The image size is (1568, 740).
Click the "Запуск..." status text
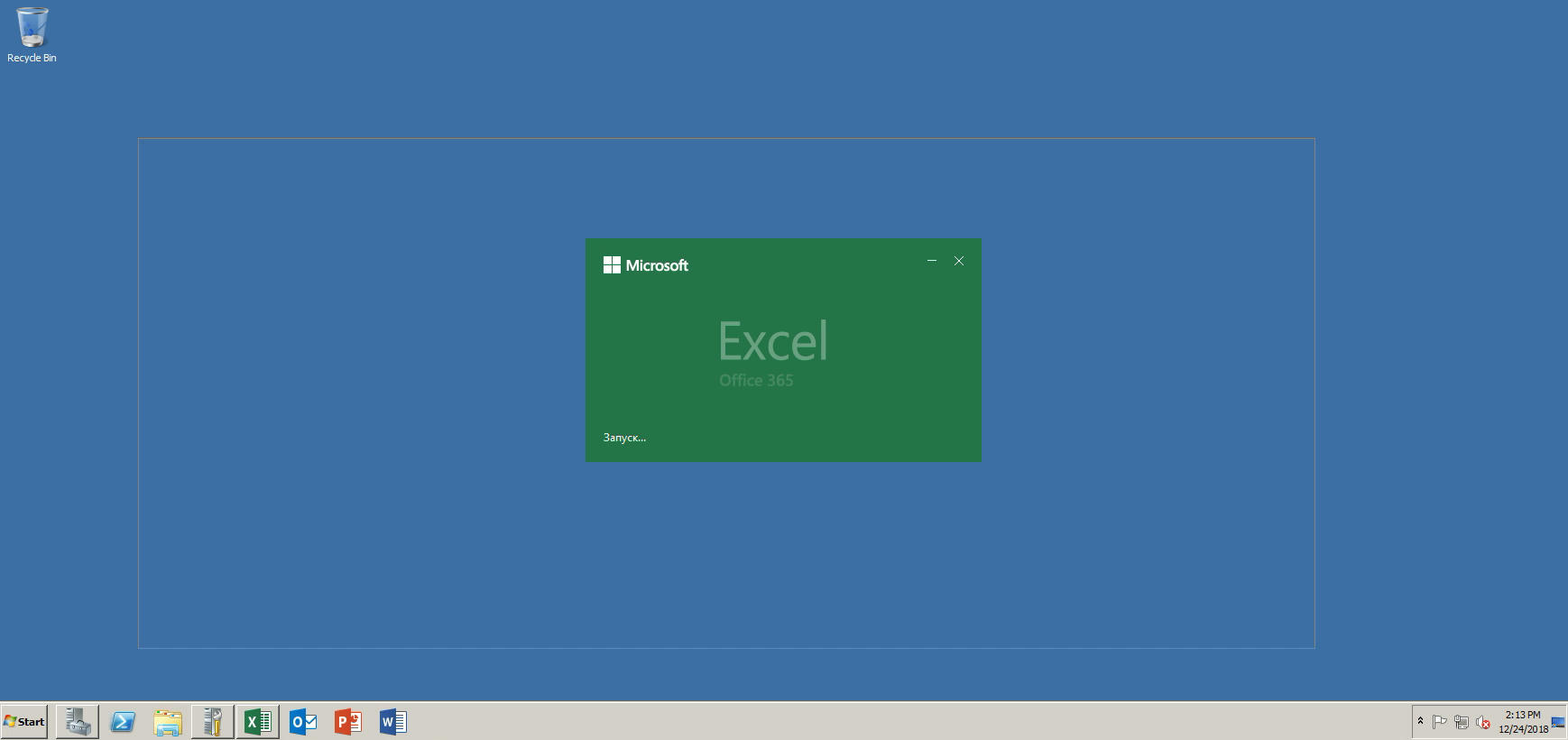pyautogui.click(x=624, y=438)
